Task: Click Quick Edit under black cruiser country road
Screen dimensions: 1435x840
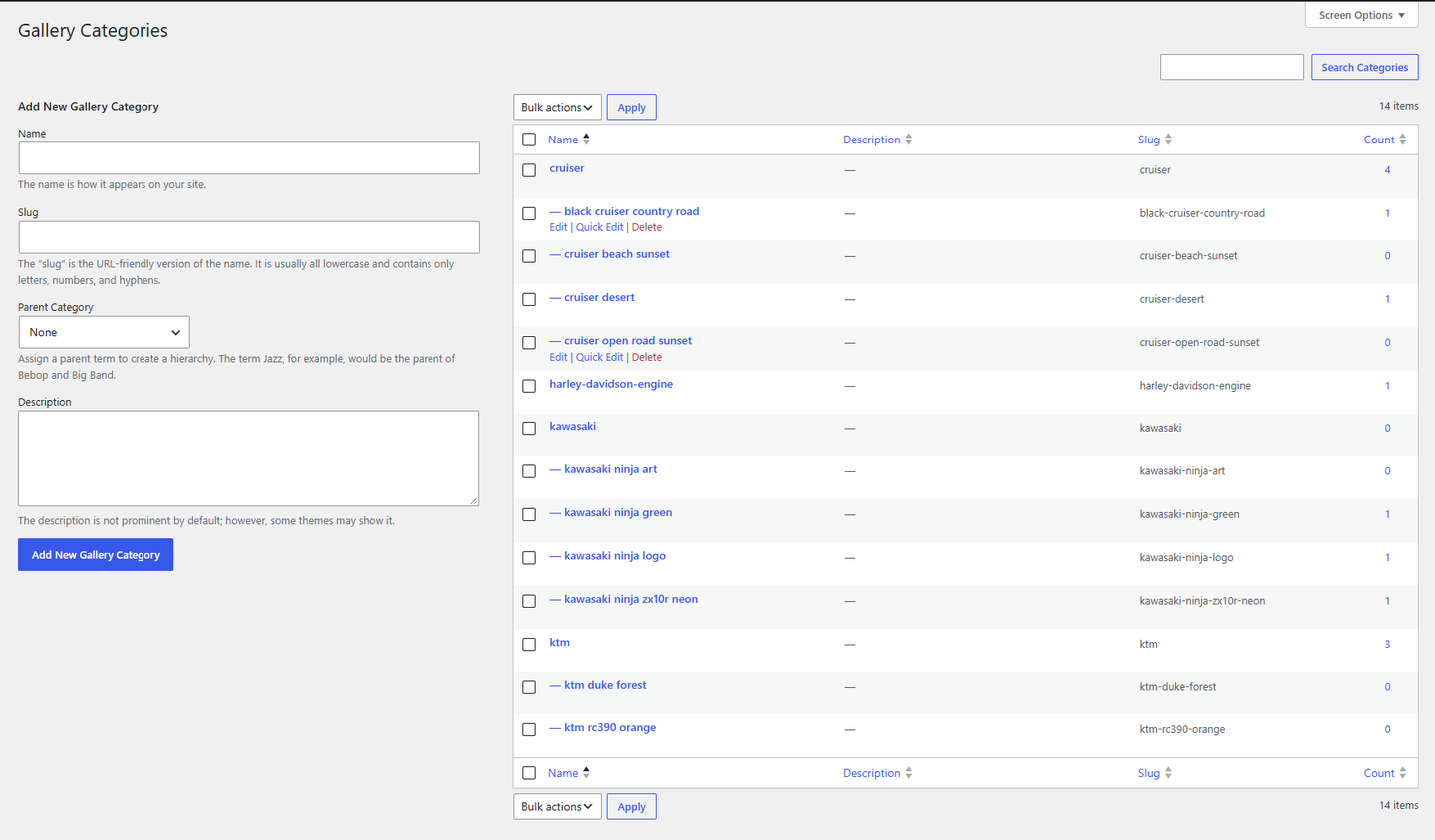Action: [x=599, y=227]
